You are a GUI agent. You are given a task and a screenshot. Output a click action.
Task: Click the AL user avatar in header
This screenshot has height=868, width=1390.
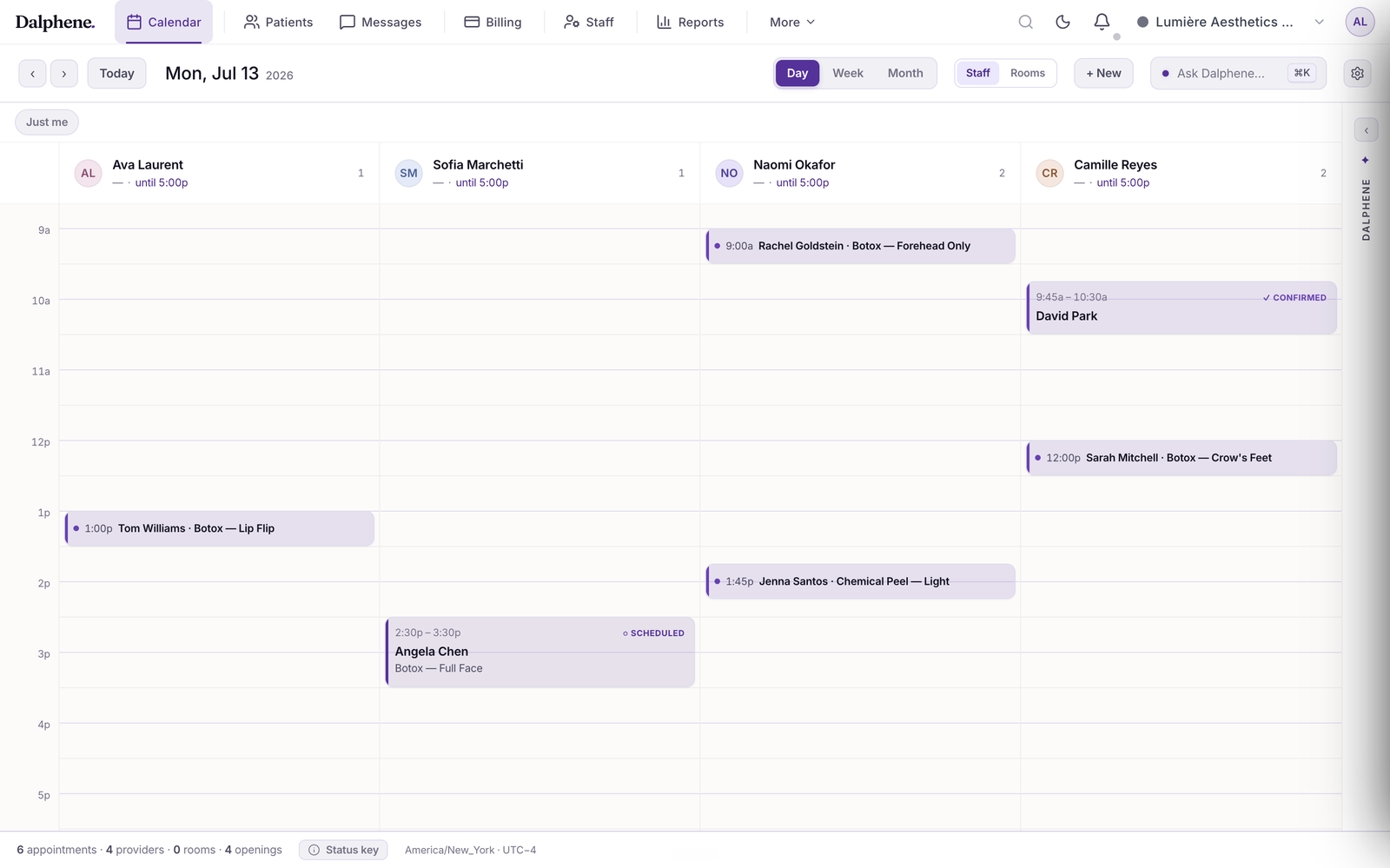coord(1360,22)
